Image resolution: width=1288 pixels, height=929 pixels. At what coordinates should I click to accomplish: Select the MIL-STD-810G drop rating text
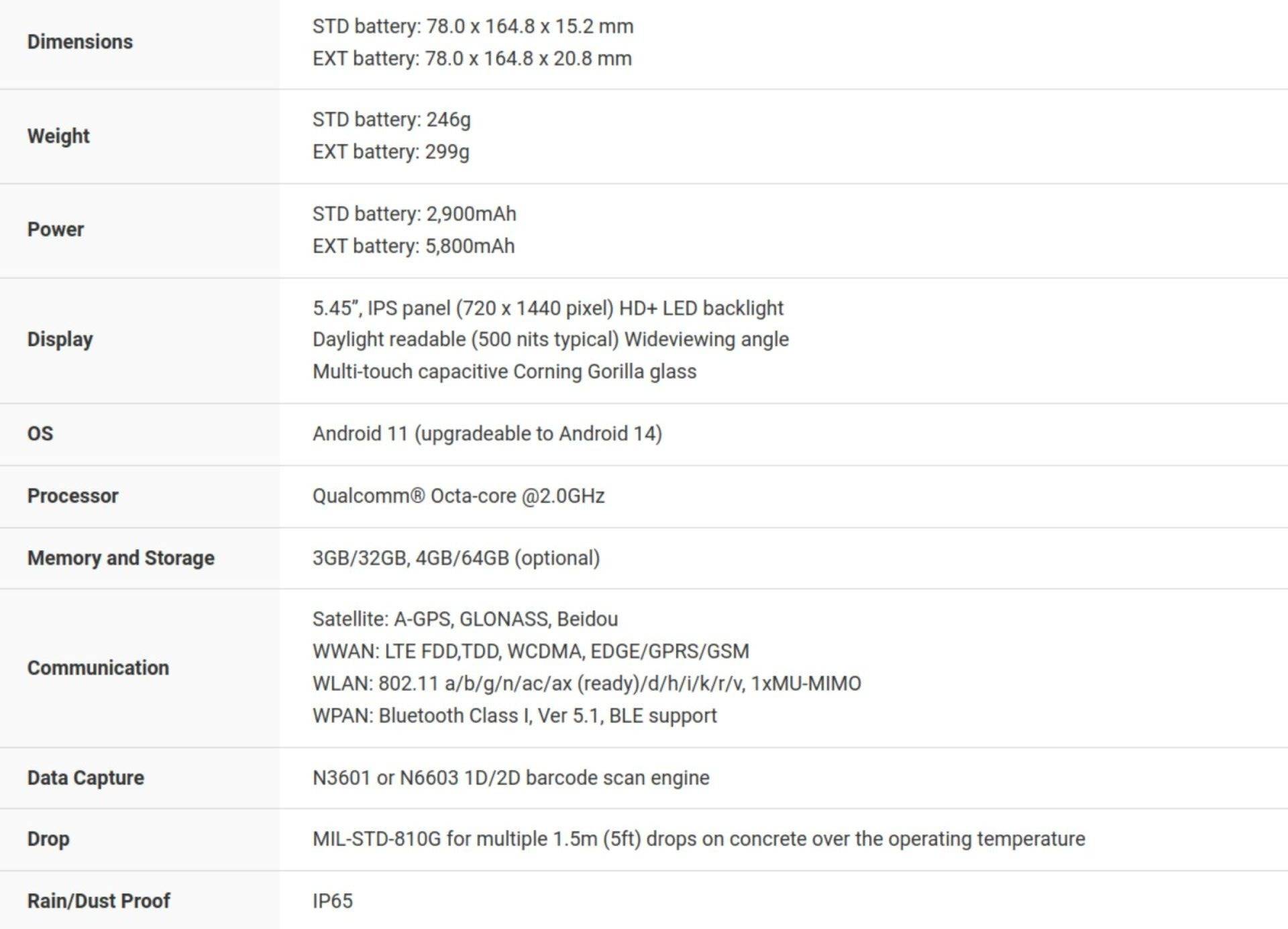(699, 839)
